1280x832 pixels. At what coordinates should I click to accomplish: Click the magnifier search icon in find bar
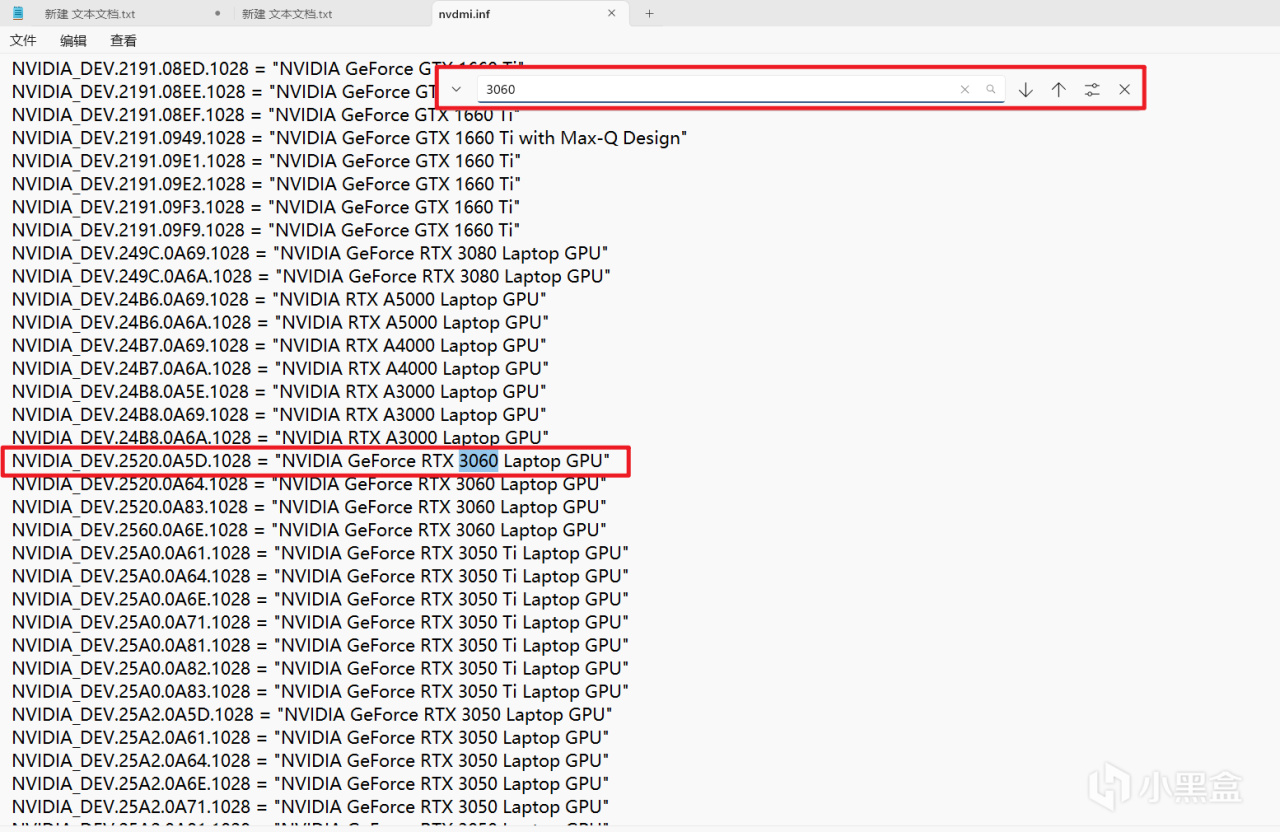tap(991, 89)
